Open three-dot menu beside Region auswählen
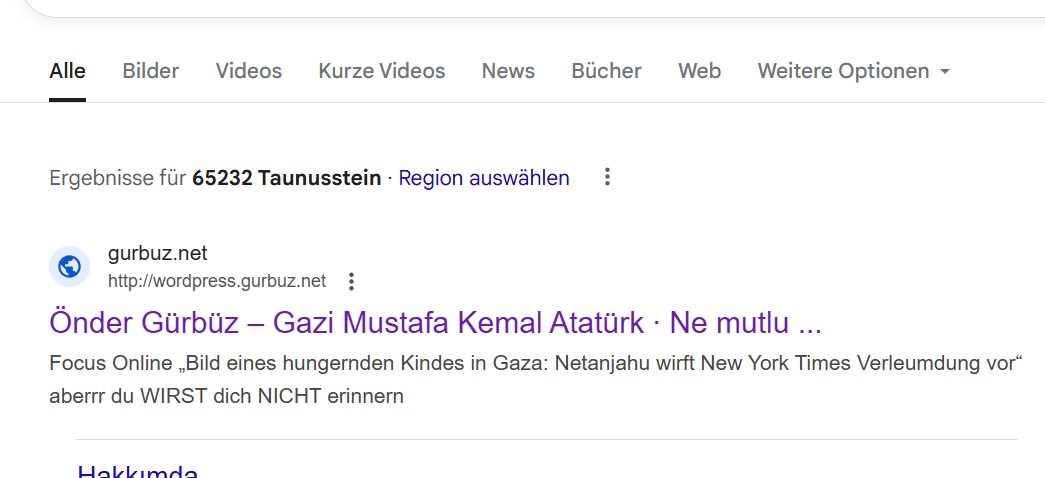 coord(606,177)
